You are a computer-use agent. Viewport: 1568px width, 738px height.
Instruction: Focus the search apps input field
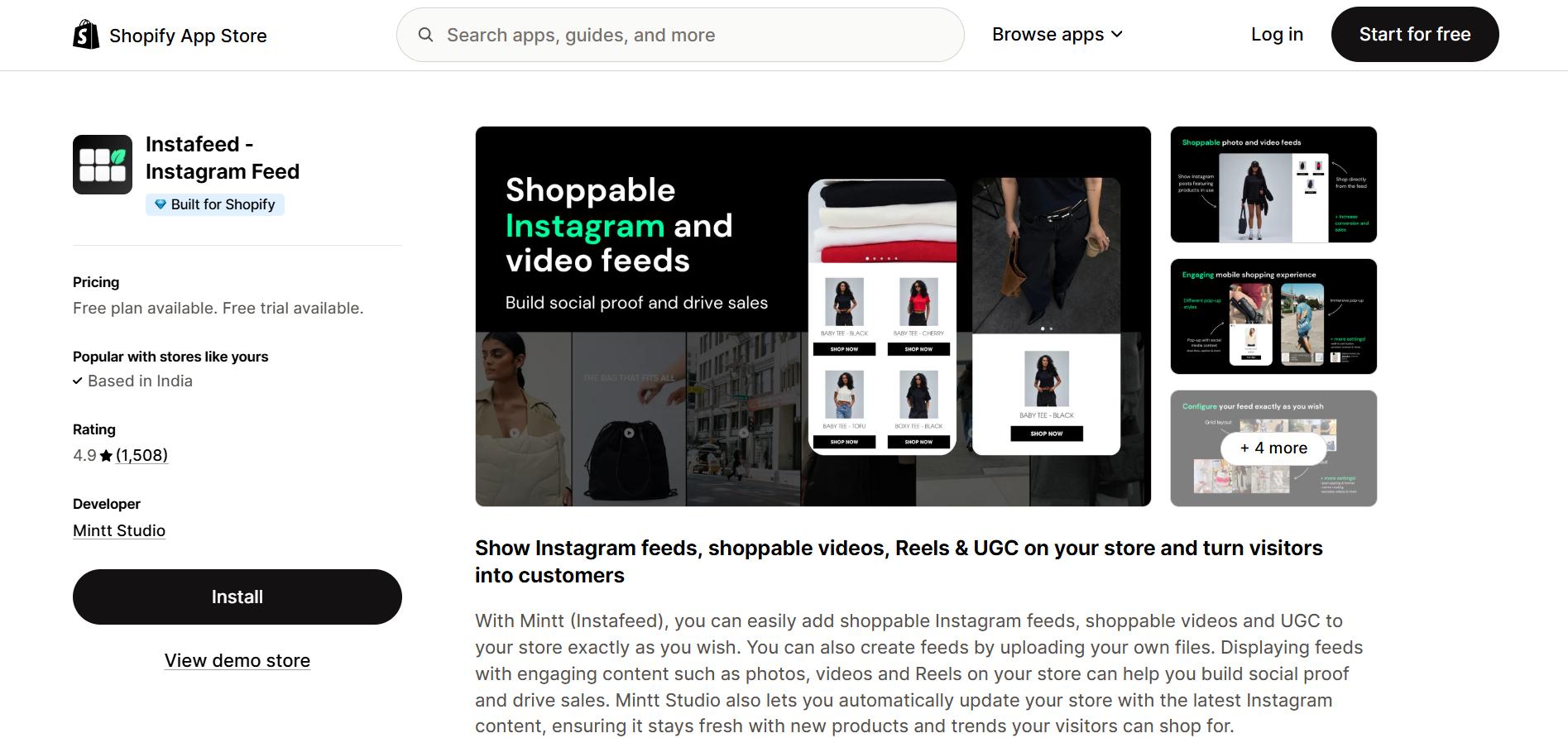(x=680, y=35)
